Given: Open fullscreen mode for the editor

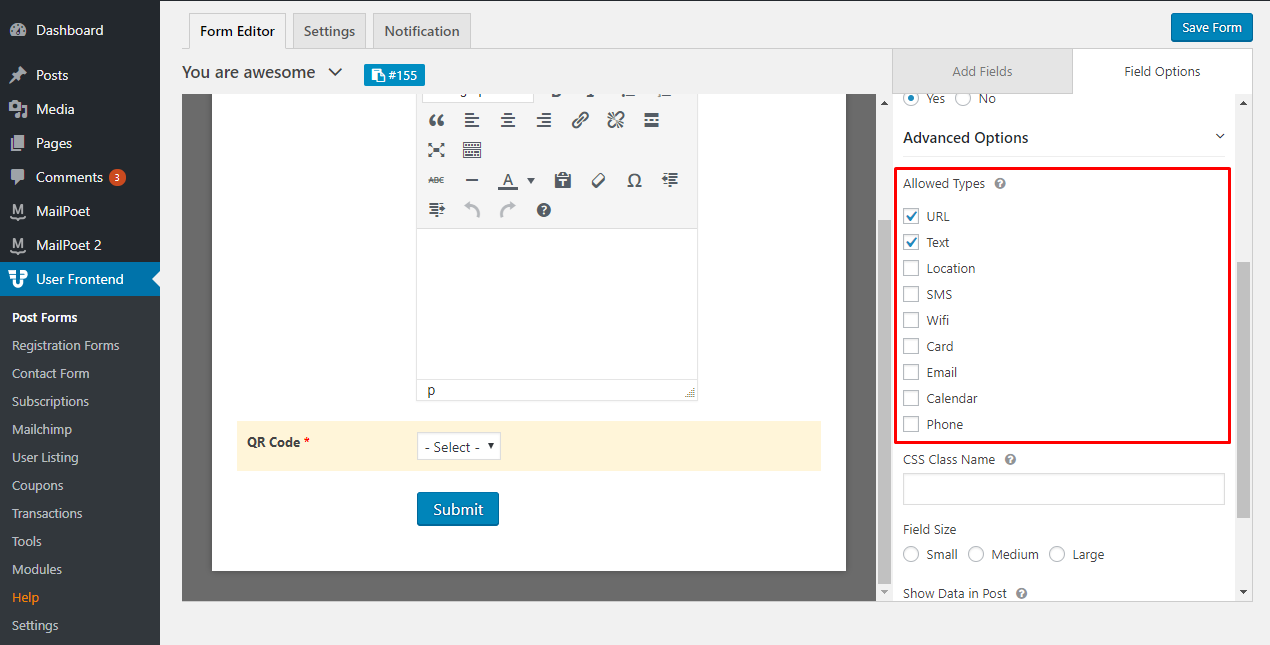Looking at the screenshot, I should [436, 150].
